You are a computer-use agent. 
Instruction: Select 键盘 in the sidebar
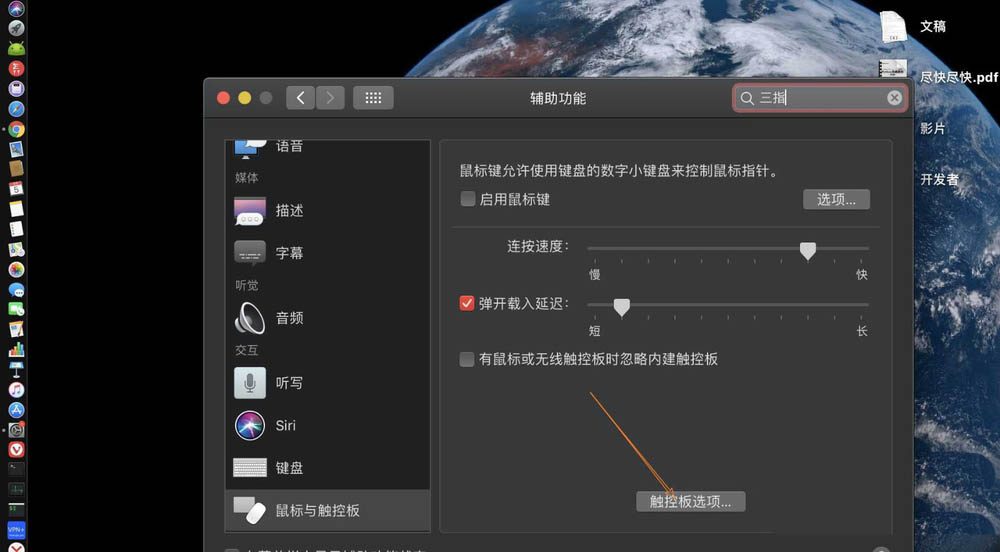click(327, 468)
